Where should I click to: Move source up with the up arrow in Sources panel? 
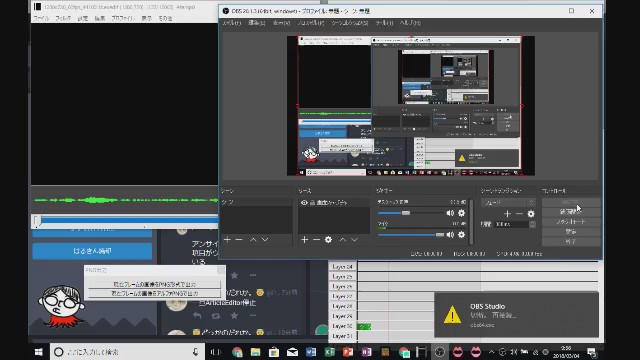342,240
